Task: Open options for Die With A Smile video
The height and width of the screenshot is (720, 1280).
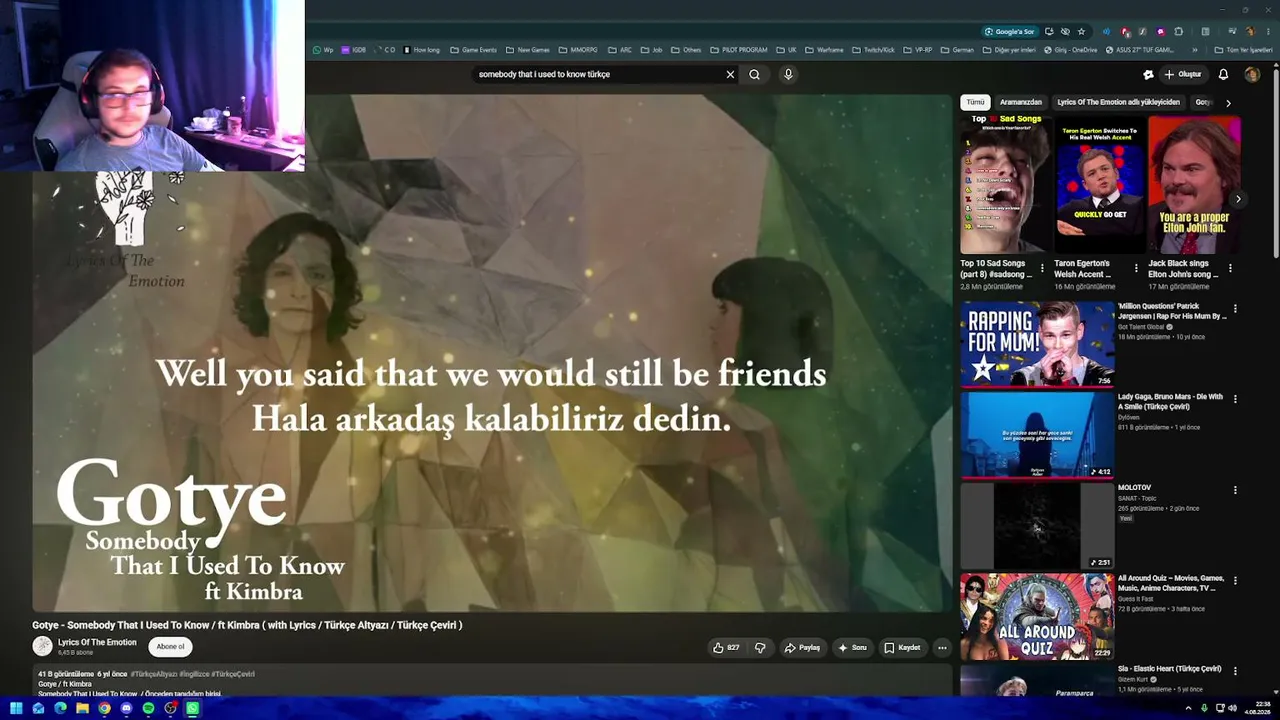Action: tap(1235, 399)
